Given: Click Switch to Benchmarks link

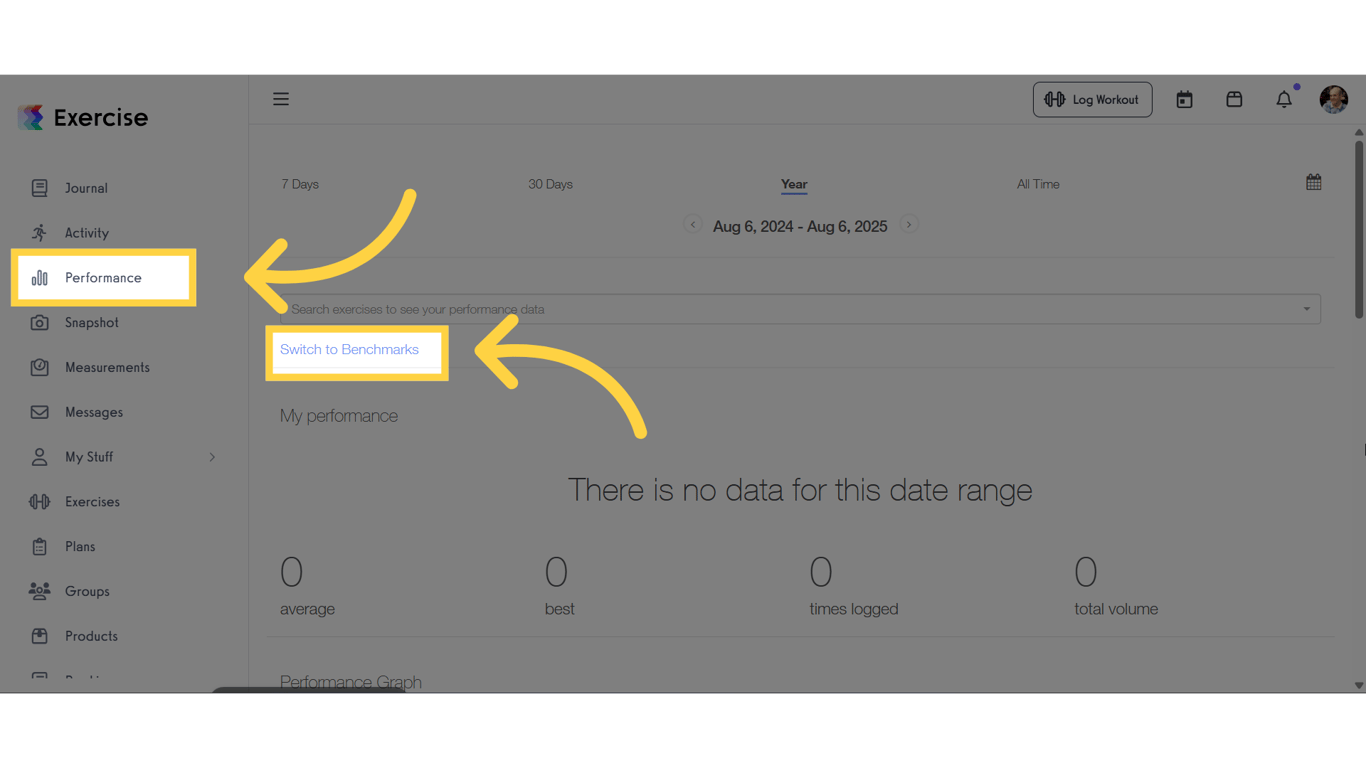Looking at the screenshot, I should click(x=349, y=350).
